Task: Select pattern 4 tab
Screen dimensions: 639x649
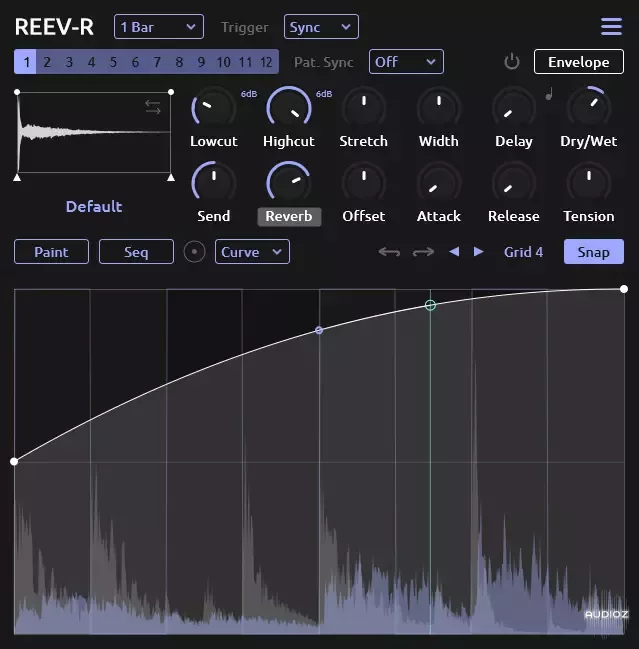Action: click(91, 62)
